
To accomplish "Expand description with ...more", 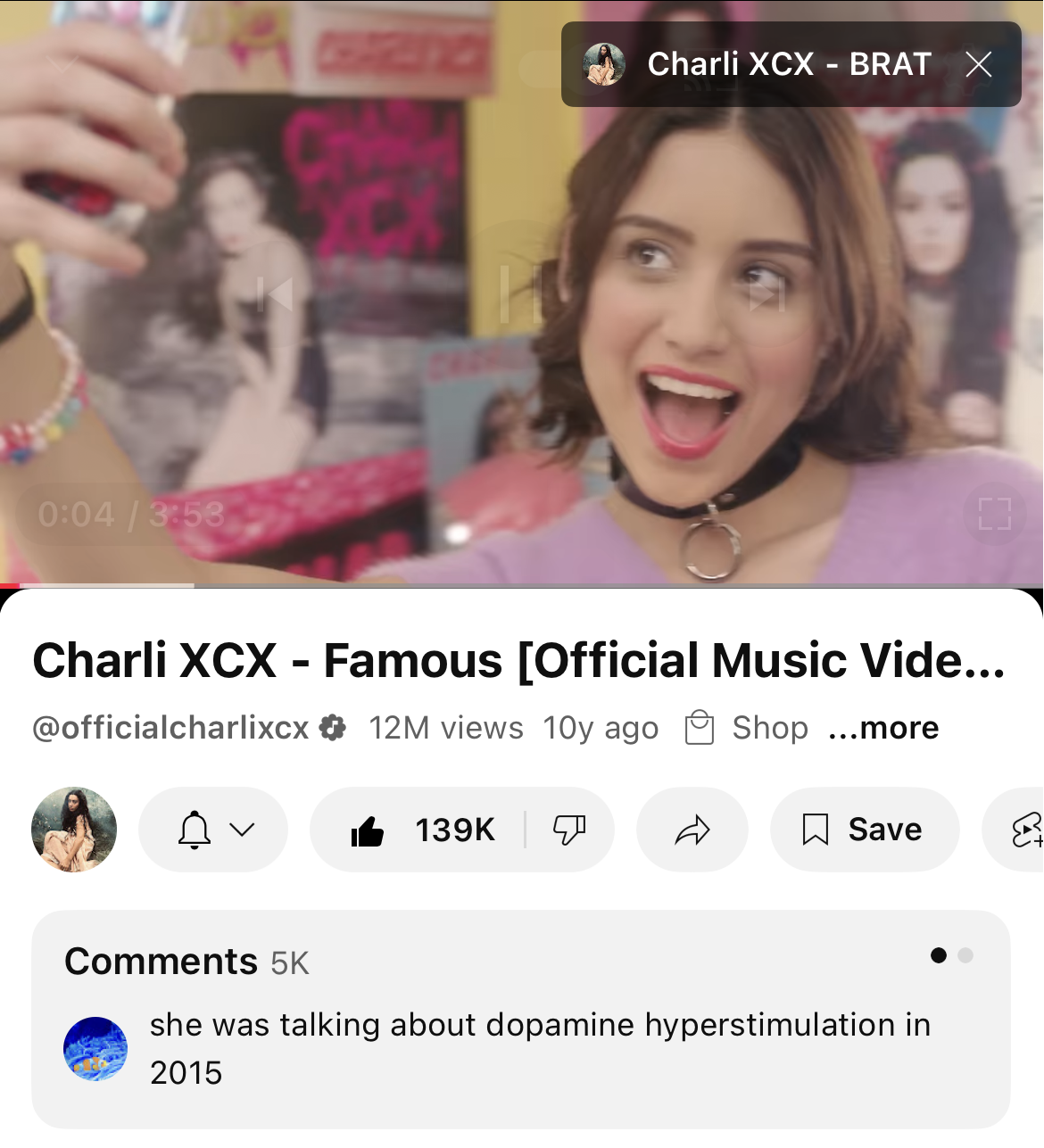I will coord(883,728).
